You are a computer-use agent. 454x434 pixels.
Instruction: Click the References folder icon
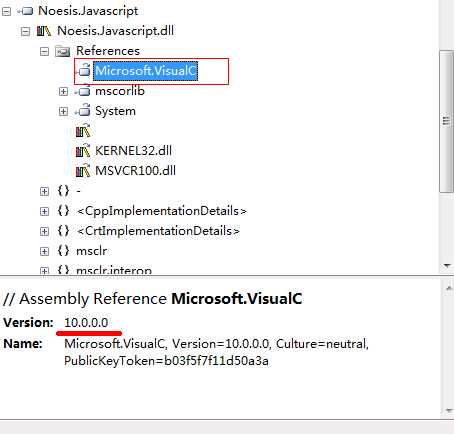click(63, 51)
